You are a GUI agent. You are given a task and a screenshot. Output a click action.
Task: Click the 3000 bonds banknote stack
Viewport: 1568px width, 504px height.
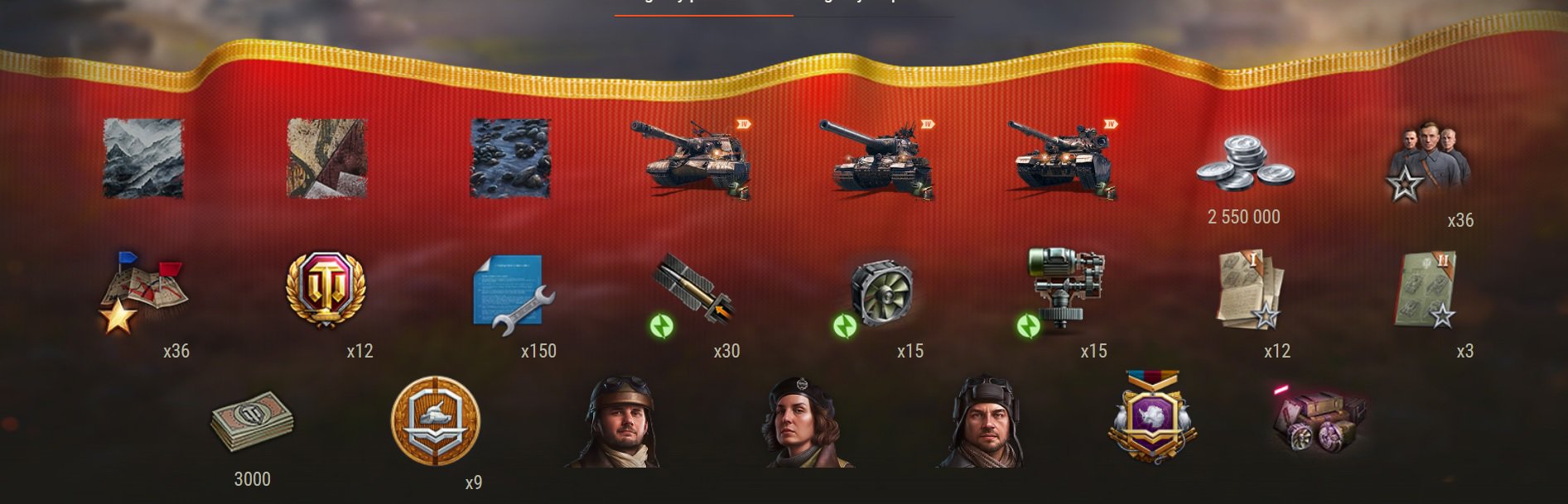[x=252, y=422]
